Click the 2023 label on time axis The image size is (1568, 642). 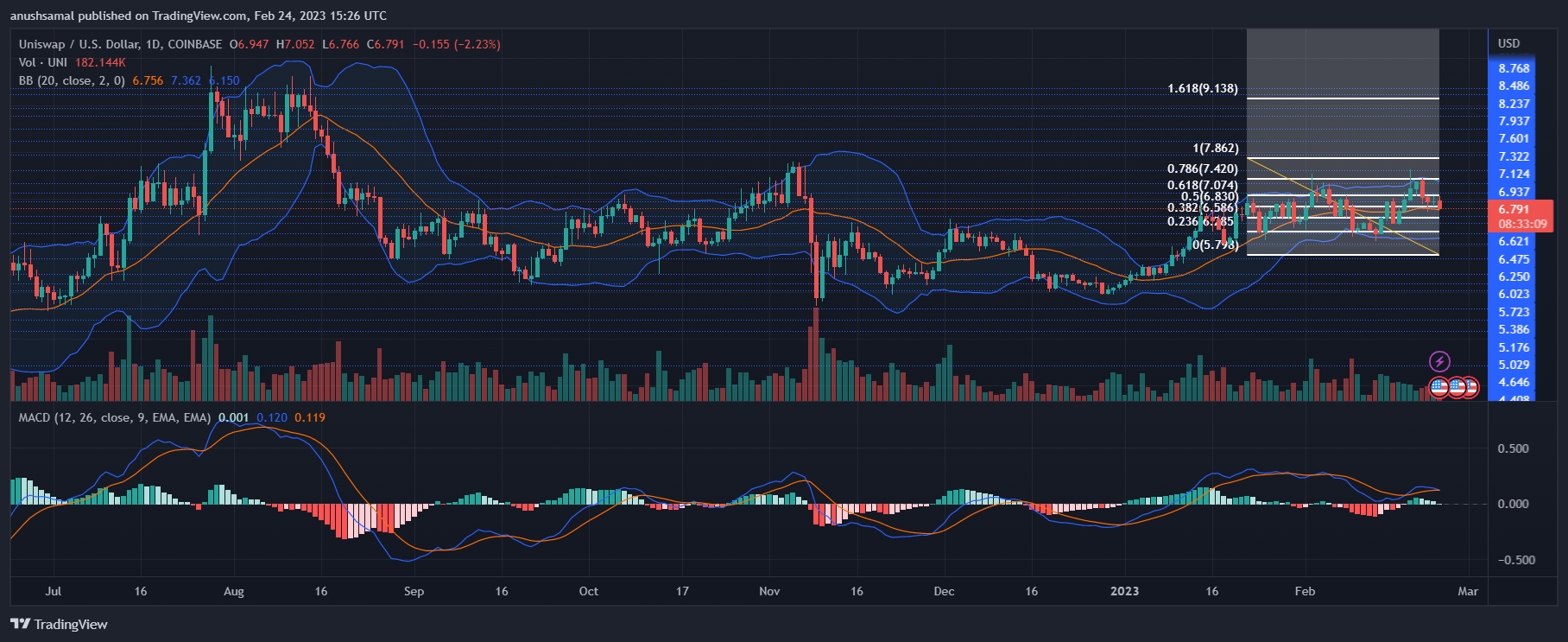(x=1124, y=591)
